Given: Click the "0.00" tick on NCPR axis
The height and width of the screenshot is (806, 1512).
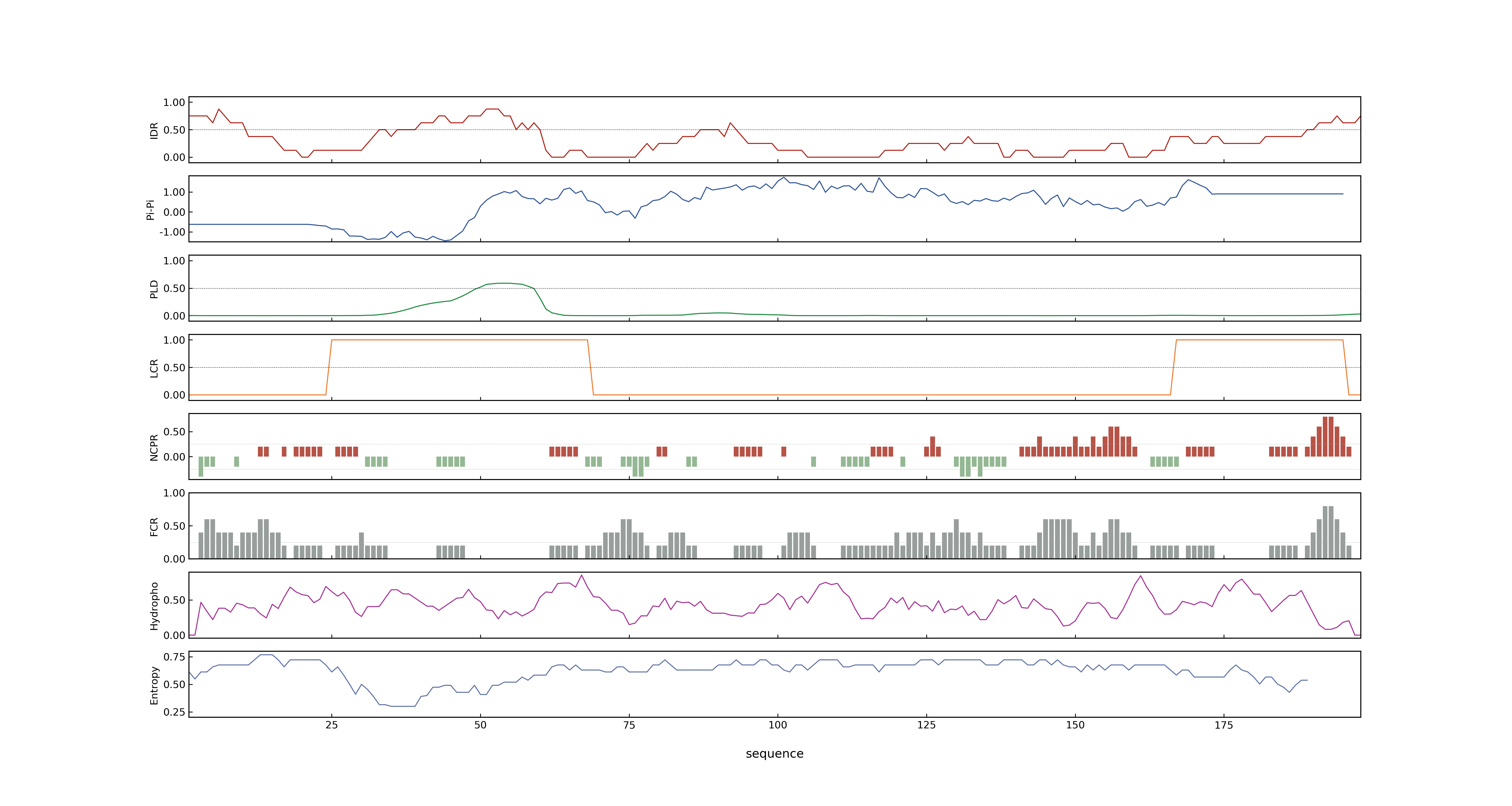Looking at the screenshot, I should 174,457.
